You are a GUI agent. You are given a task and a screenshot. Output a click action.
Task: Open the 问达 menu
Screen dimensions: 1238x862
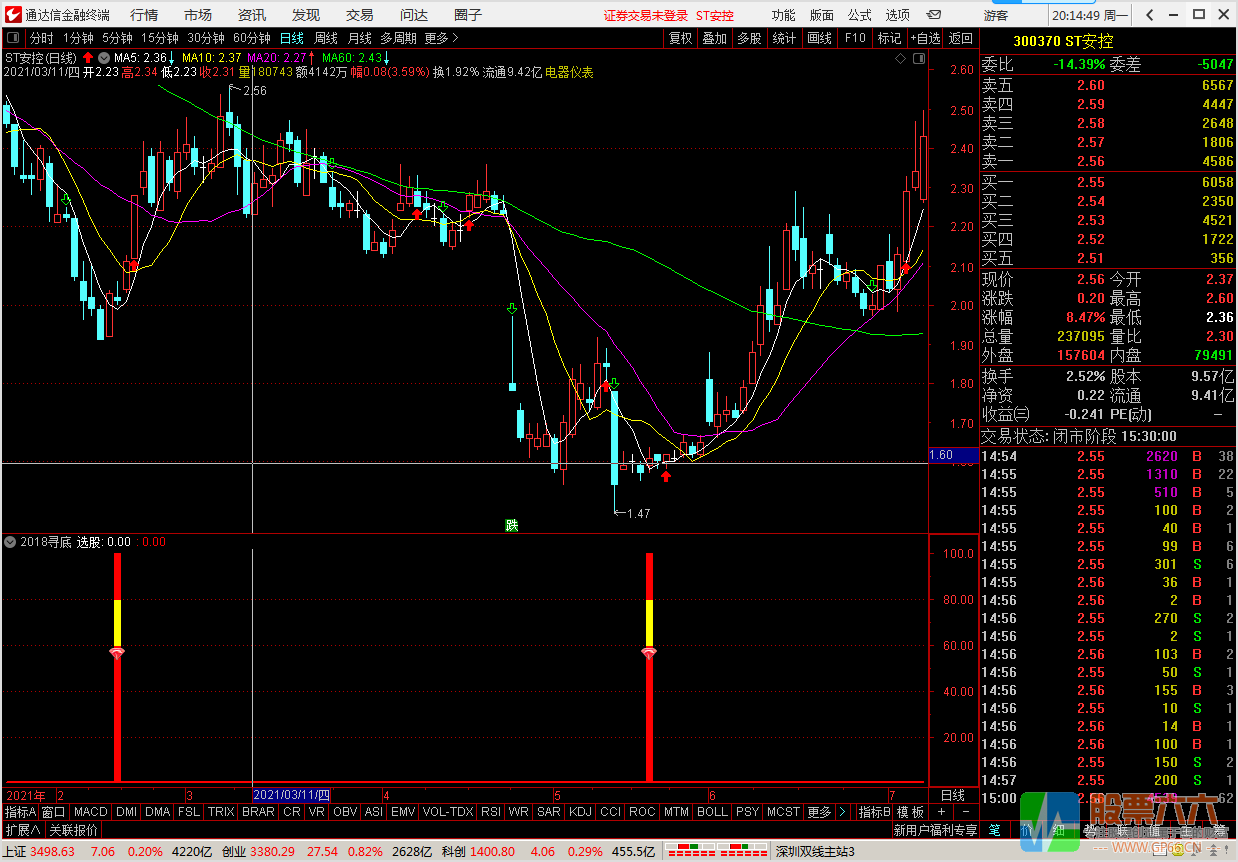click(x=414, y=15)
